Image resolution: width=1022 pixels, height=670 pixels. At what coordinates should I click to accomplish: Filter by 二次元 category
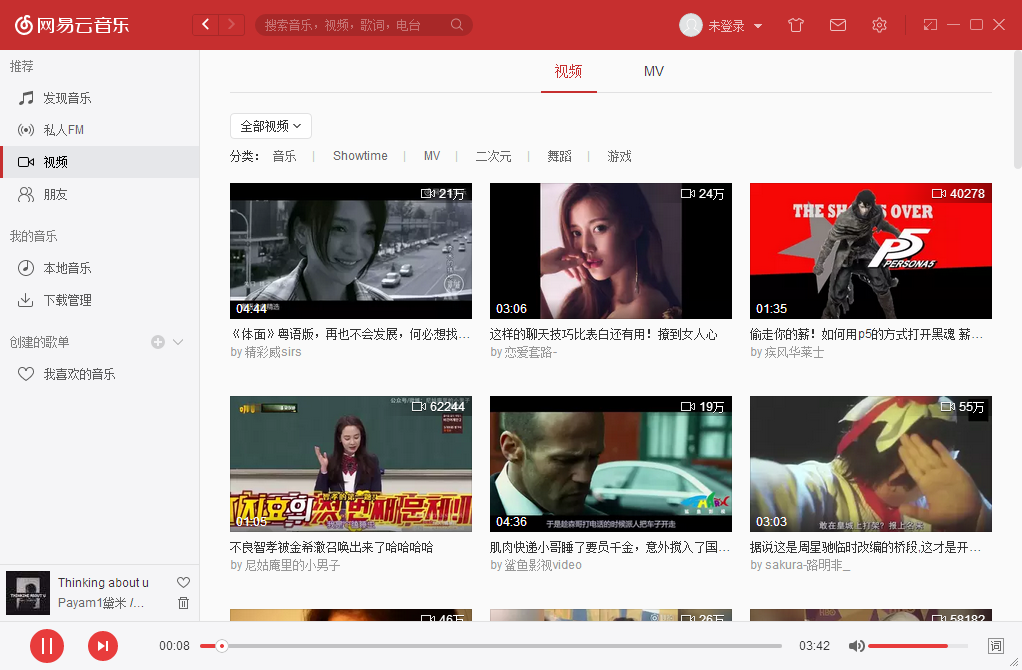tap(493, 156)
